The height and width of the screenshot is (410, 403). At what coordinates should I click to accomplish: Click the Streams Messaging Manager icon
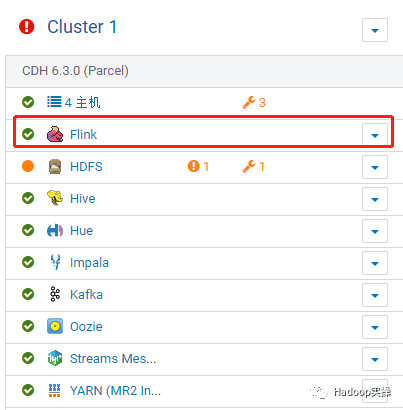(x=55, y=358)
